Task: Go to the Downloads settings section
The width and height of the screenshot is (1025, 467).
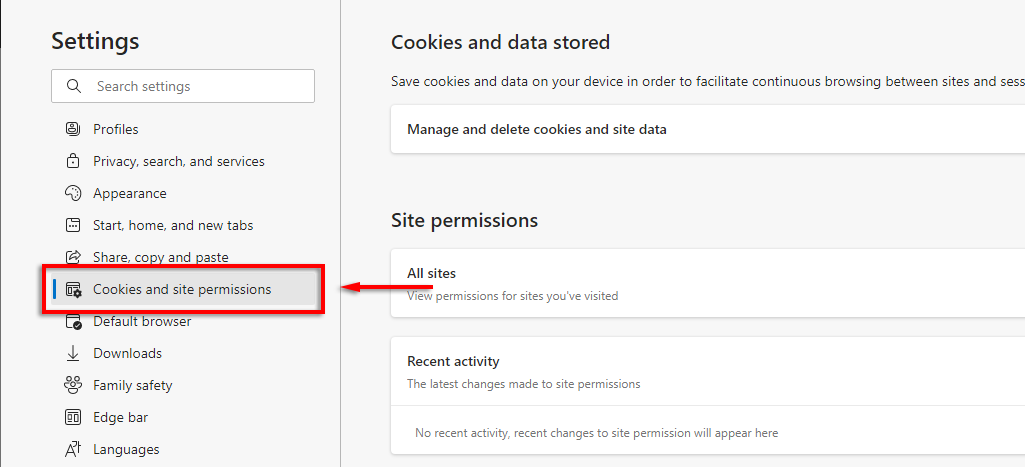Action: click(127, 353)
